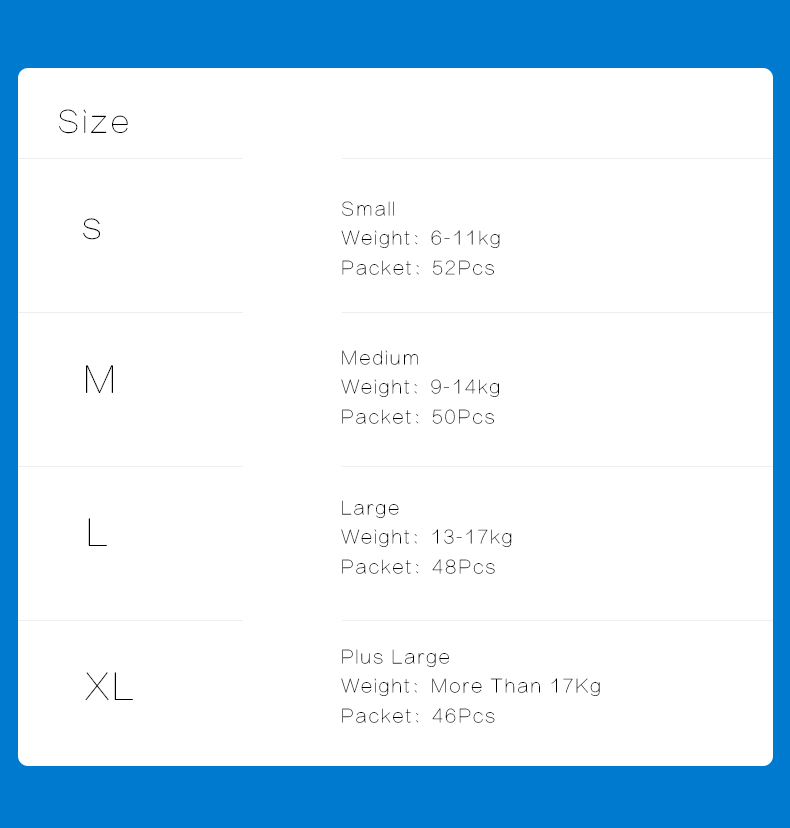790x828 pixels.
Task: Click the blue border below the card
Action: click(x=395, y=797)
